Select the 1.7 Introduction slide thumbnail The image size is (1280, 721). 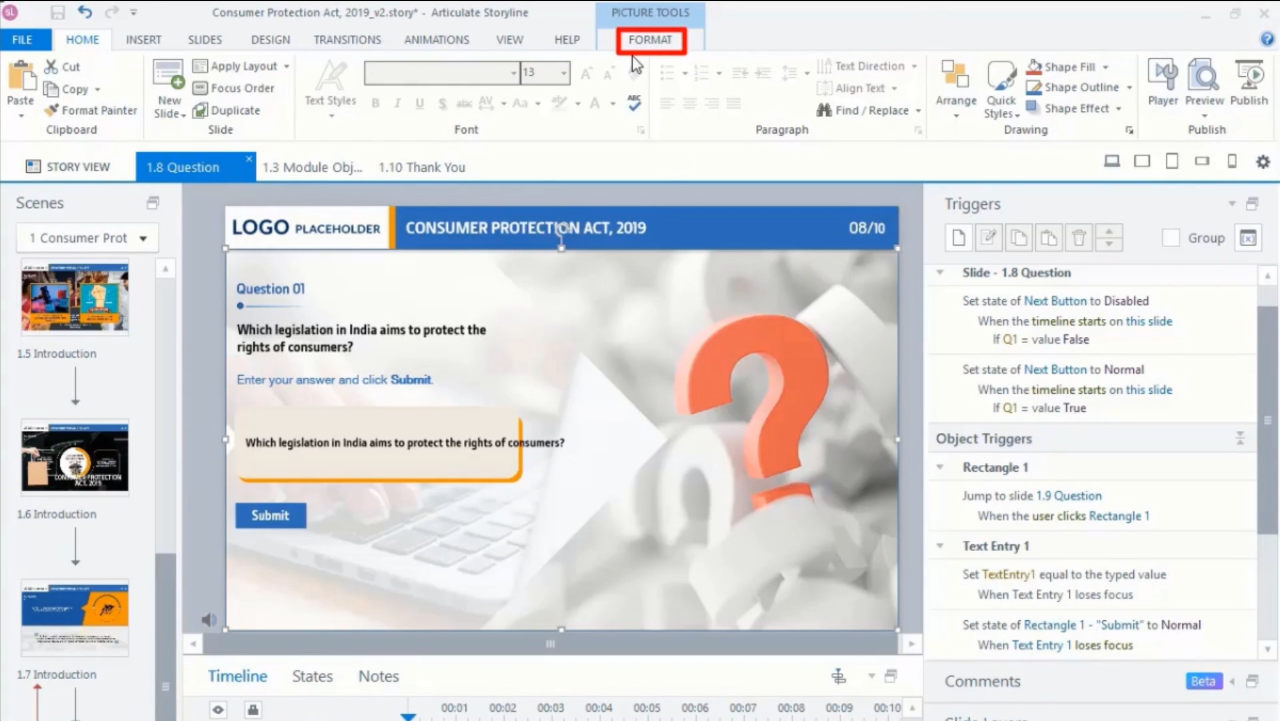point(75,617)
